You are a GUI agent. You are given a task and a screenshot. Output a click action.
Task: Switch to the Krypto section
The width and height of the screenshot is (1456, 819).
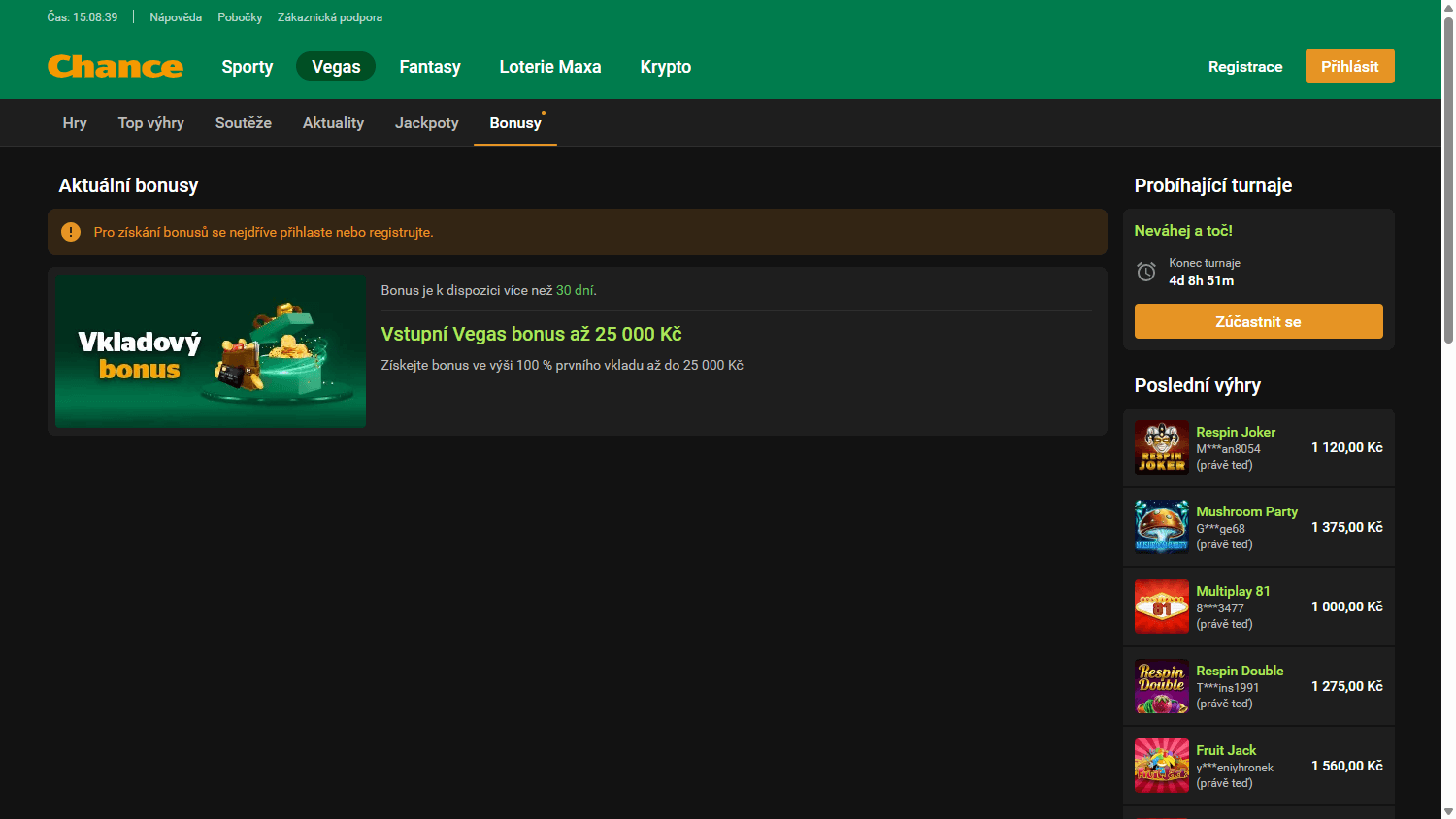[x=665, y=66]
